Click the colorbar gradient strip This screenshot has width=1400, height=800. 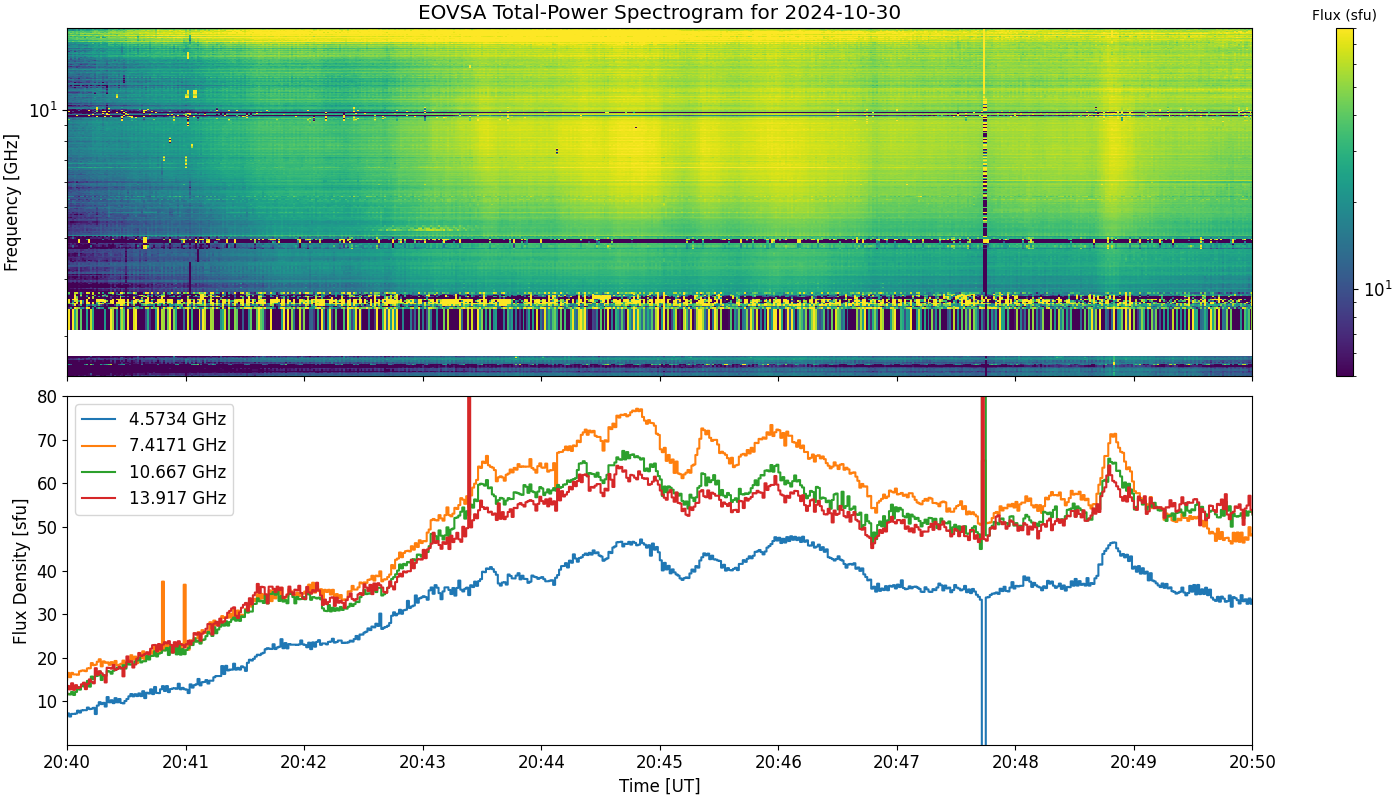tap(1345, 202)
